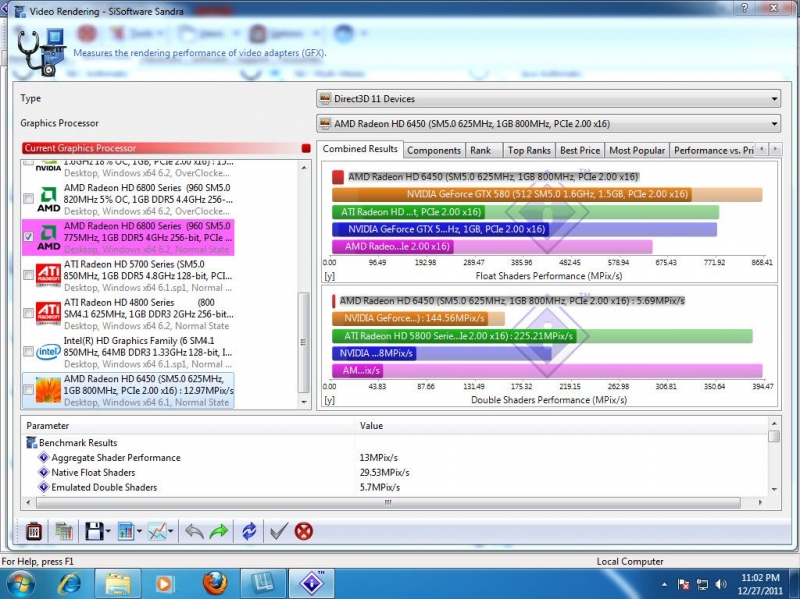
Task: Click the taskbar clock showing 11:02 PM
Action: (761, 584)
